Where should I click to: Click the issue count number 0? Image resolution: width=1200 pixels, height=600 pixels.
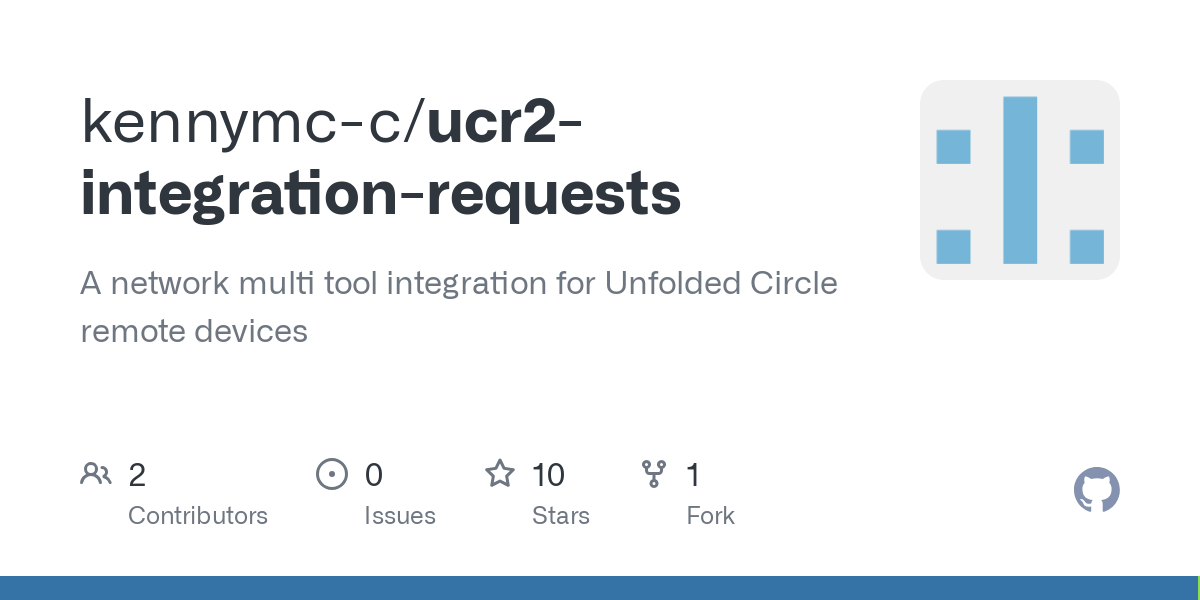tap(374, 475)
